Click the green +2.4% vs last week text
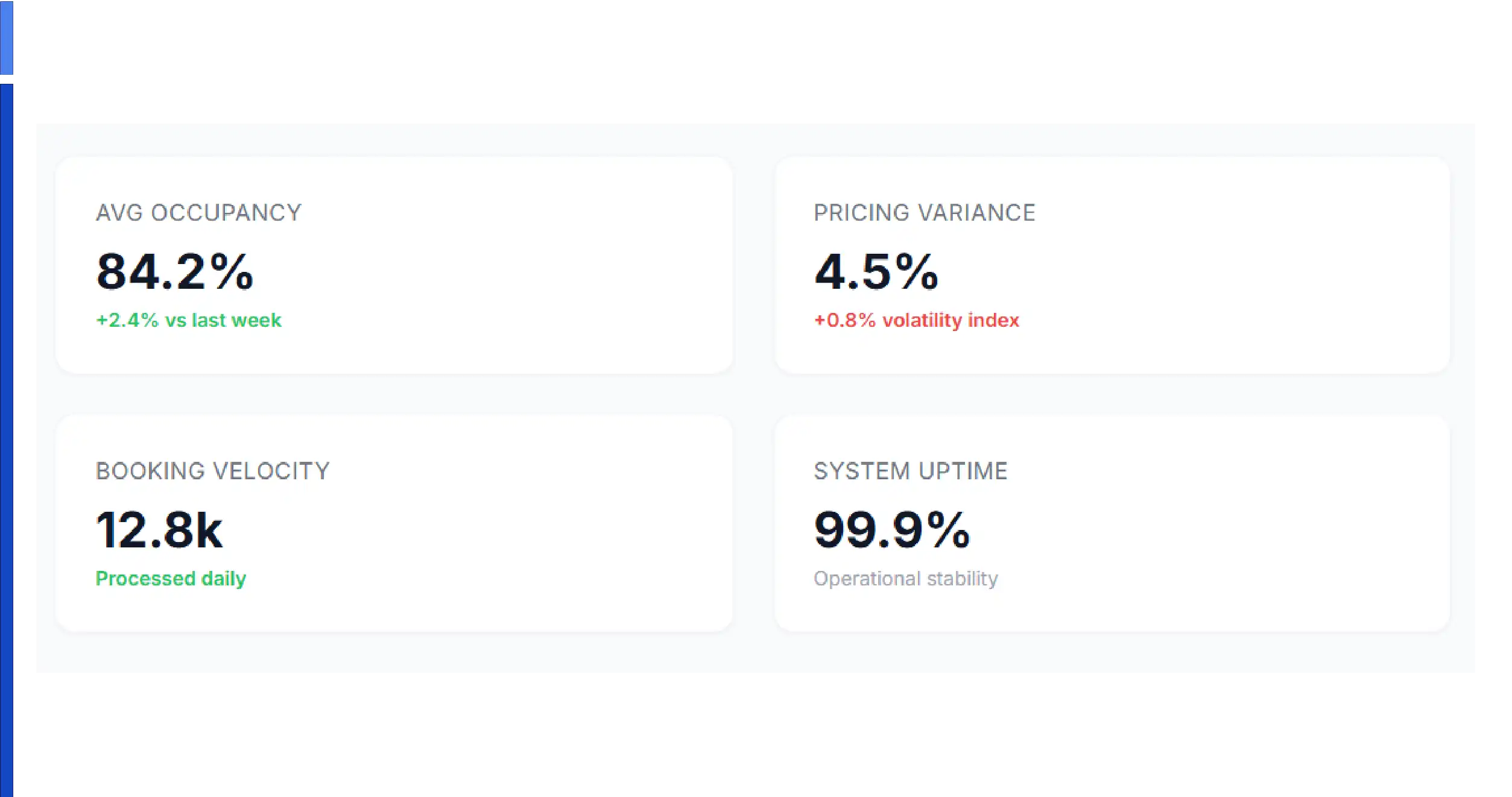1512x797 pixels. point(189,320)
